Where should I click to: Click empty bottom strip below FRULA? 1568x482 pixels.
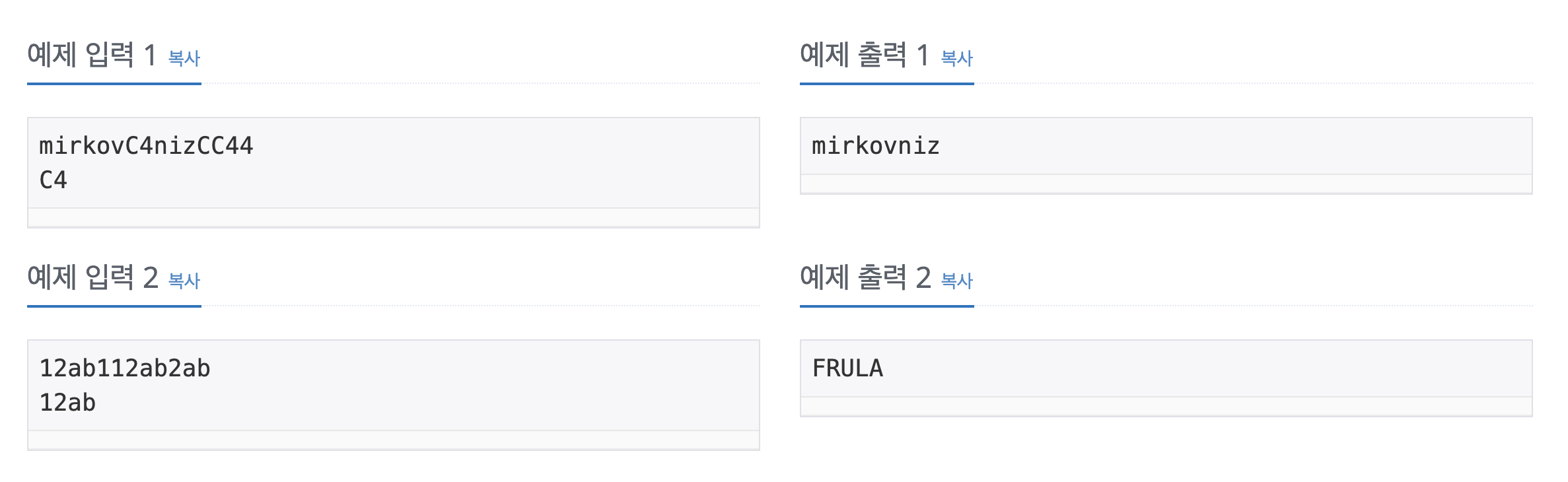(1166, 407)
